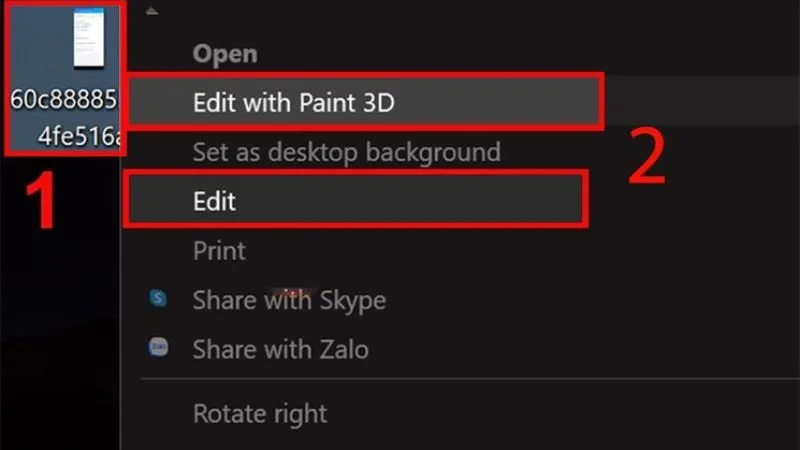Click the 60c88885 file name label

click(63, 99)
